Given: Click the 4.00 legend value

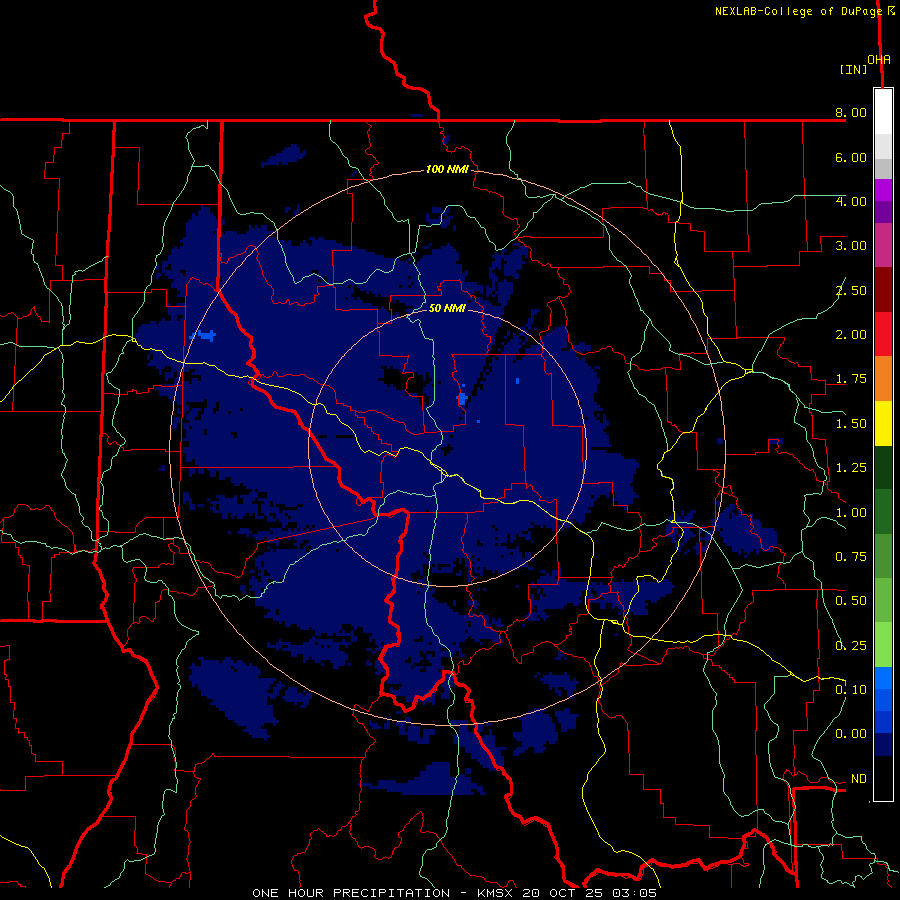Looking at the screenshot, I should (851, 201).
